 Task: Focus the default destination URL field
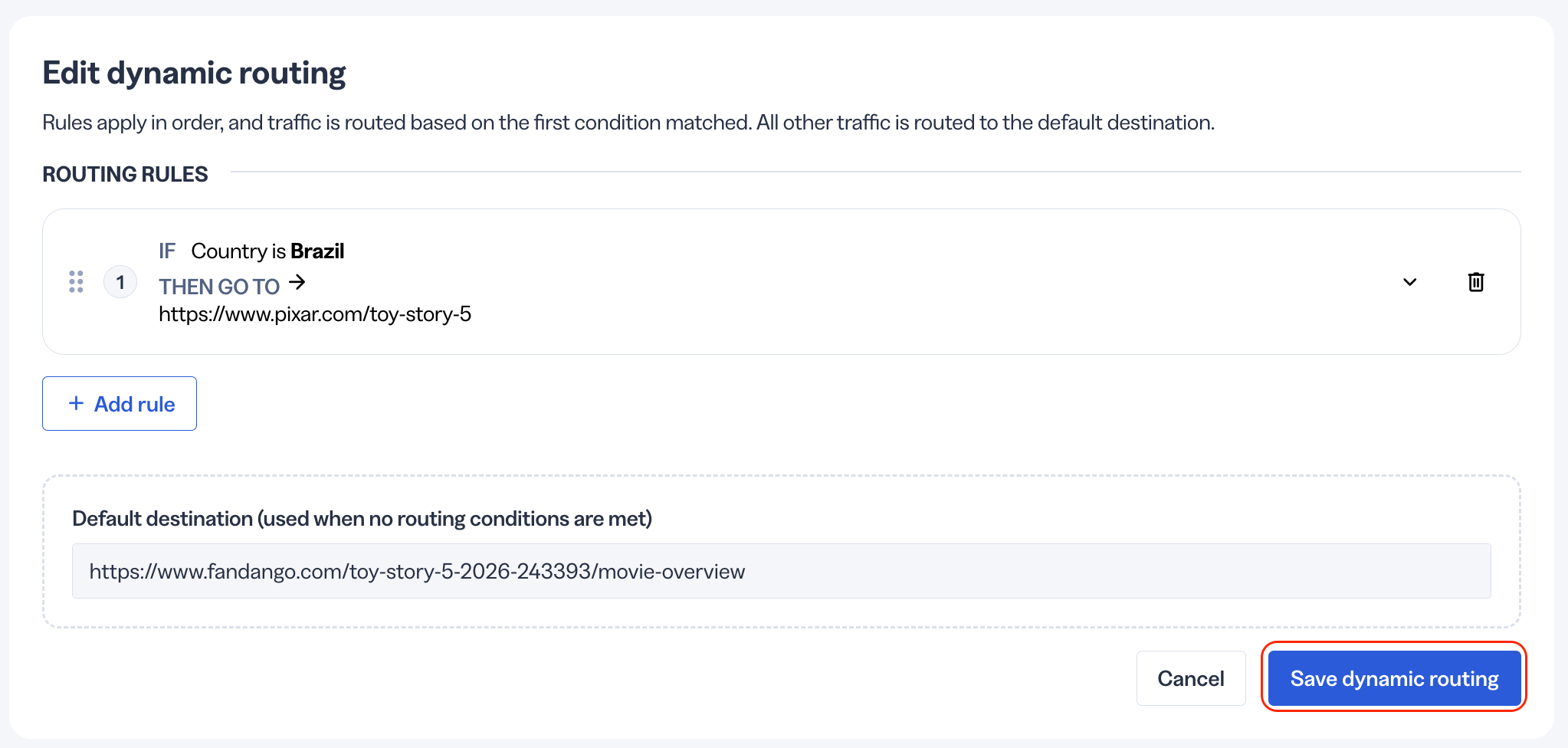(x=781, y=571)
